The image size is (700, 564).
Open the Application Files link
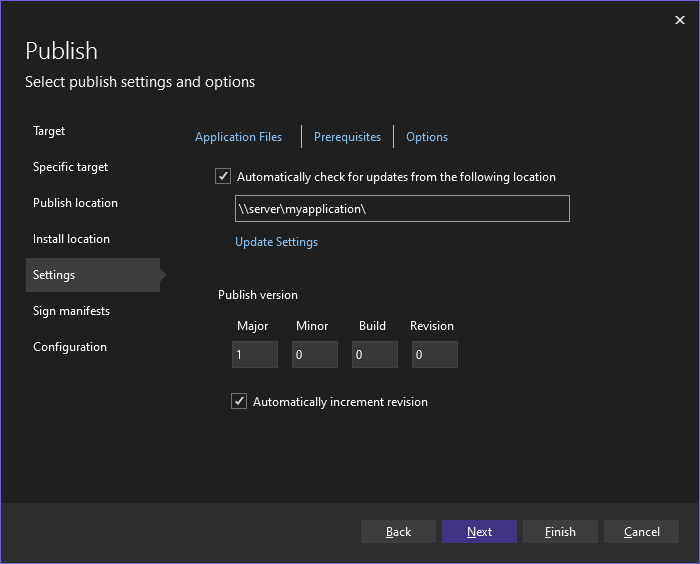click(238, 137)
